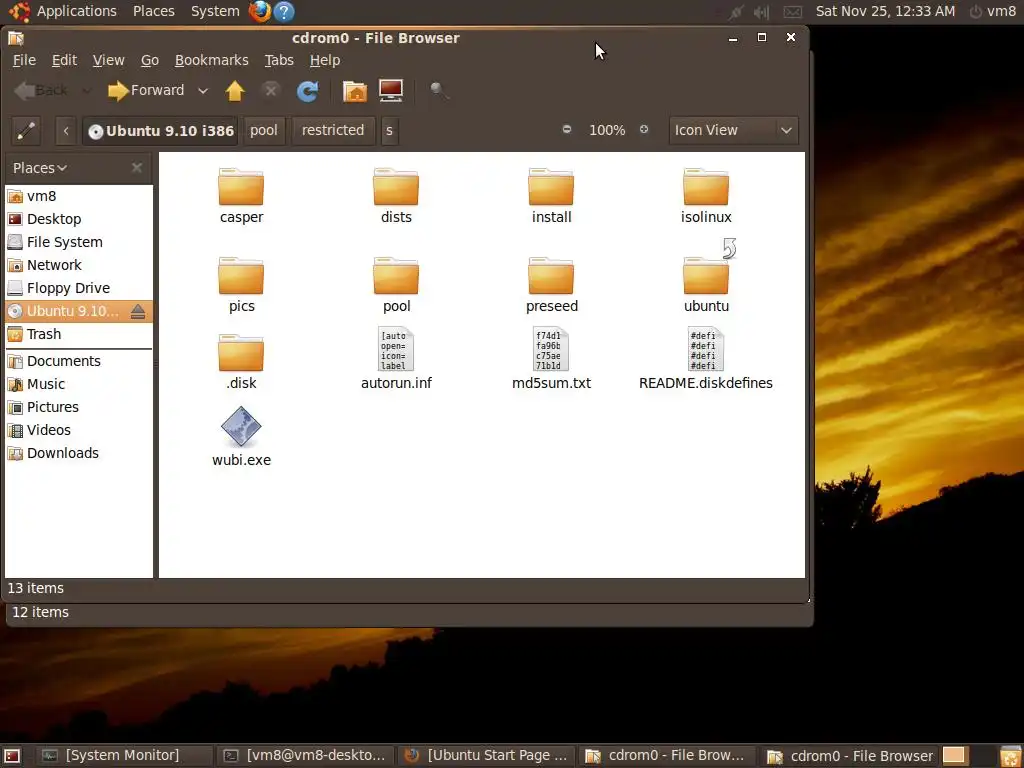Viewport: 1024px width, 768px height.
Task: Switch to Ubuntu Start Page taskbar window
Action: click(487, 756)
